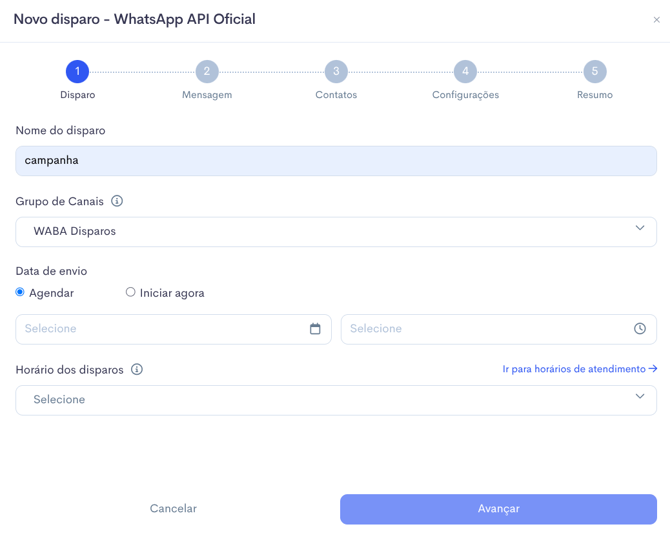670x540 pixels.
Task: Close the Novo disparo dialog with X
Action: 656,20
